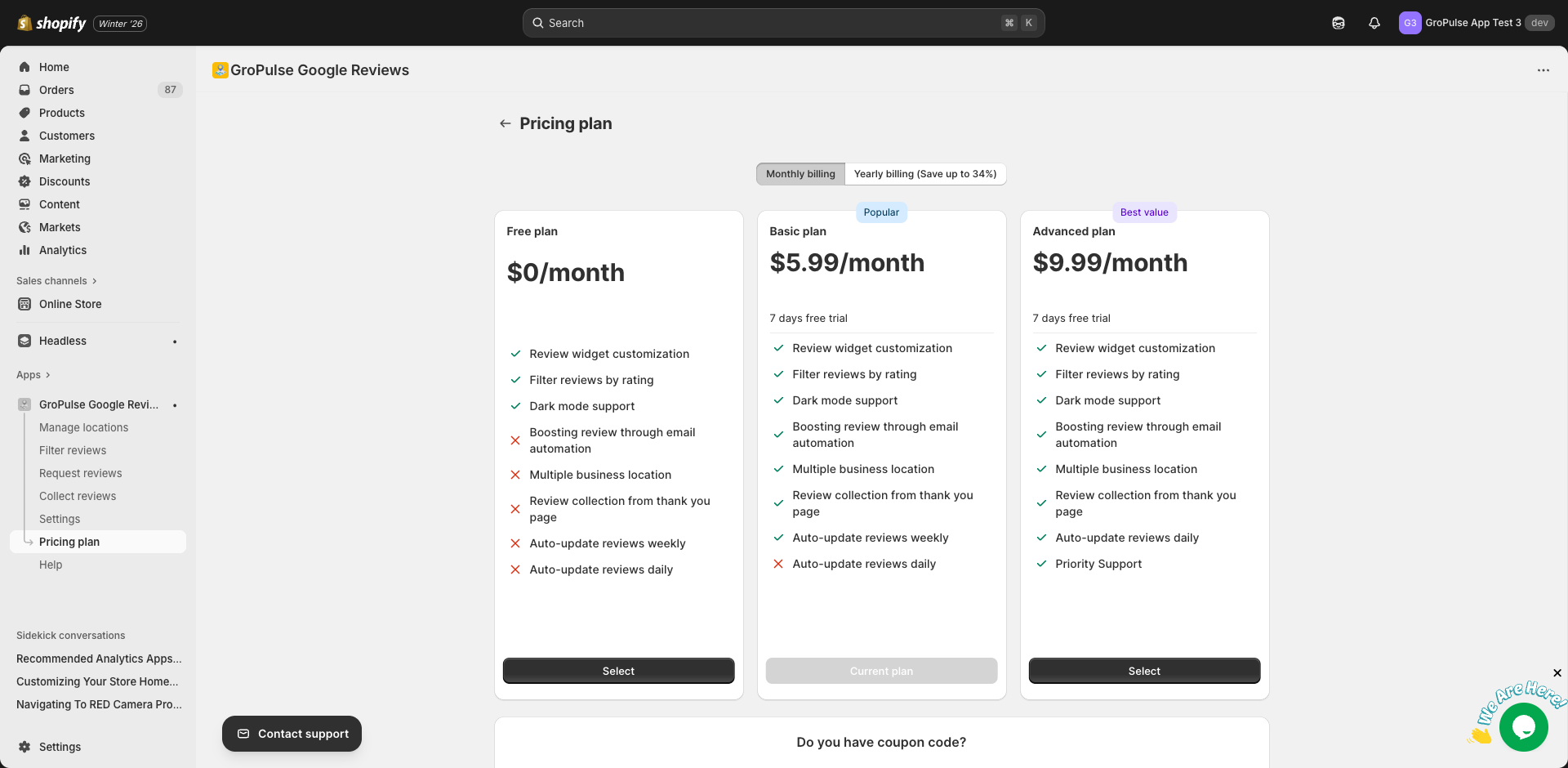Enable Yearly billing to save up to 34%
The width and height of the screenshot is (1568, 768).
[924, 173]
